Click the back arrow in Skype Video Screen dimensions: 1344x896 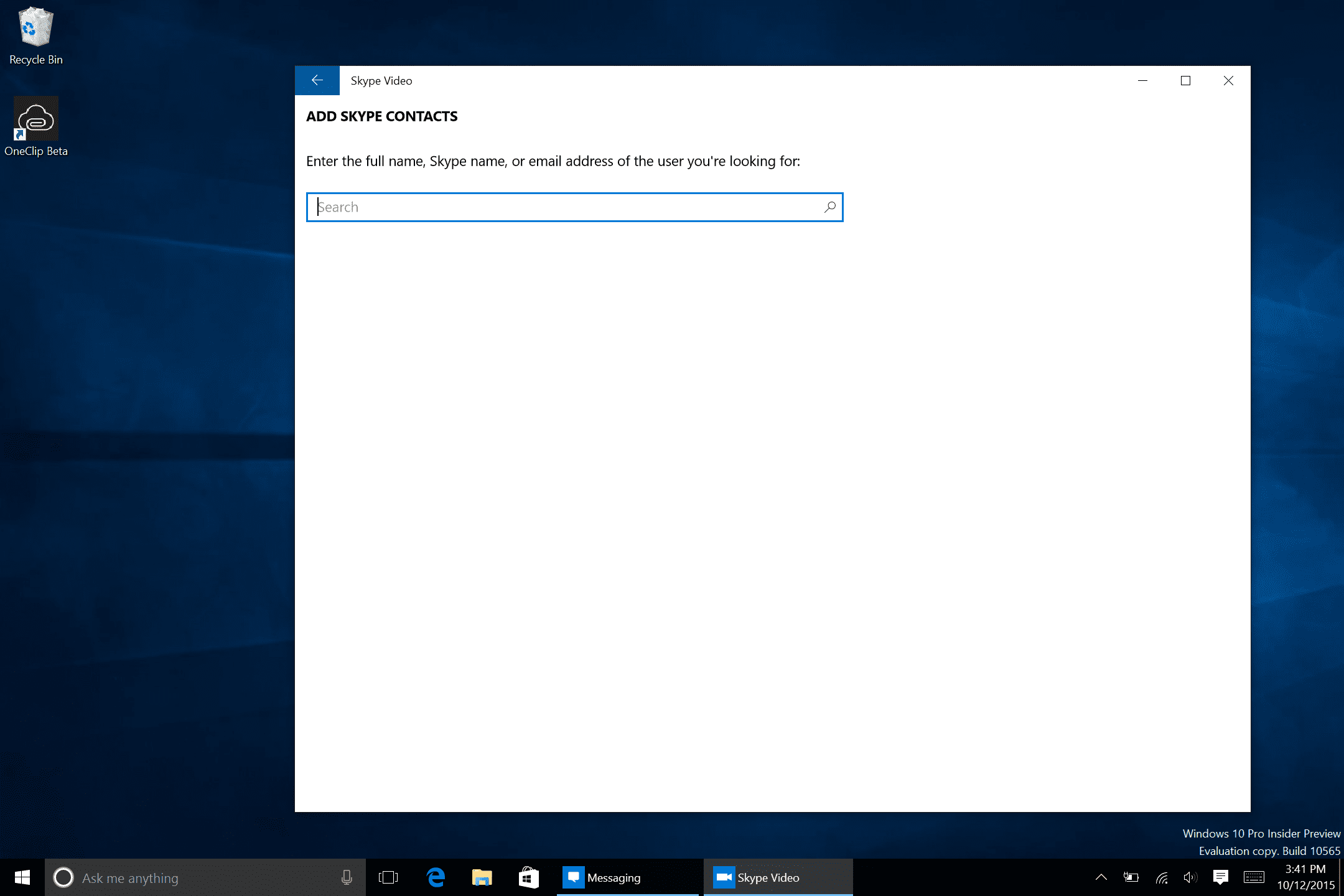317,80
